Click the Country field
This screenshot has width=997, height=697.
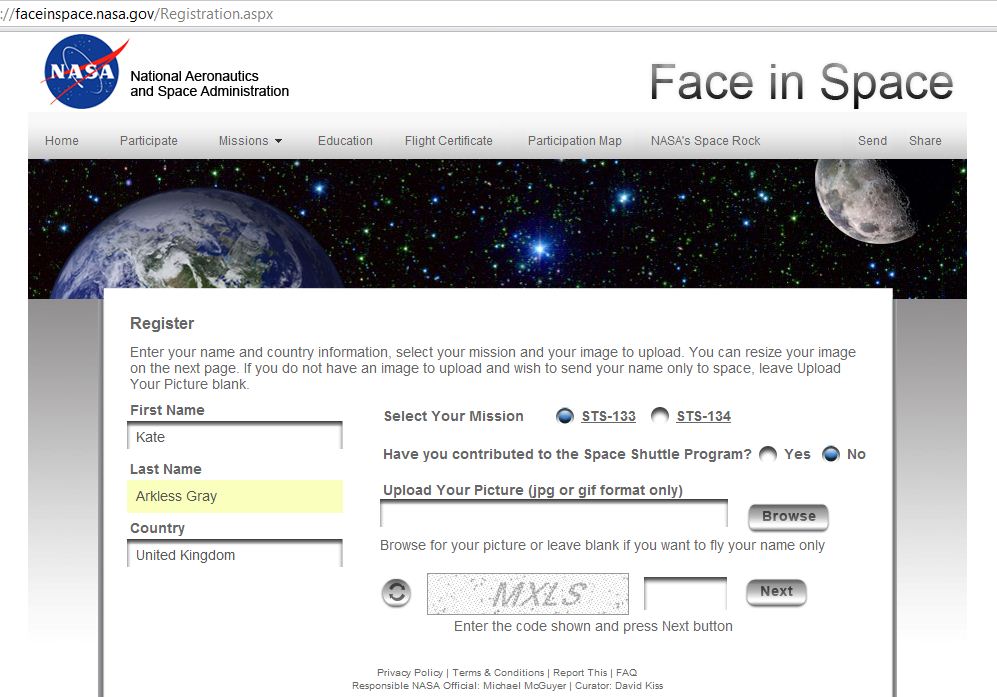point(235,555)
